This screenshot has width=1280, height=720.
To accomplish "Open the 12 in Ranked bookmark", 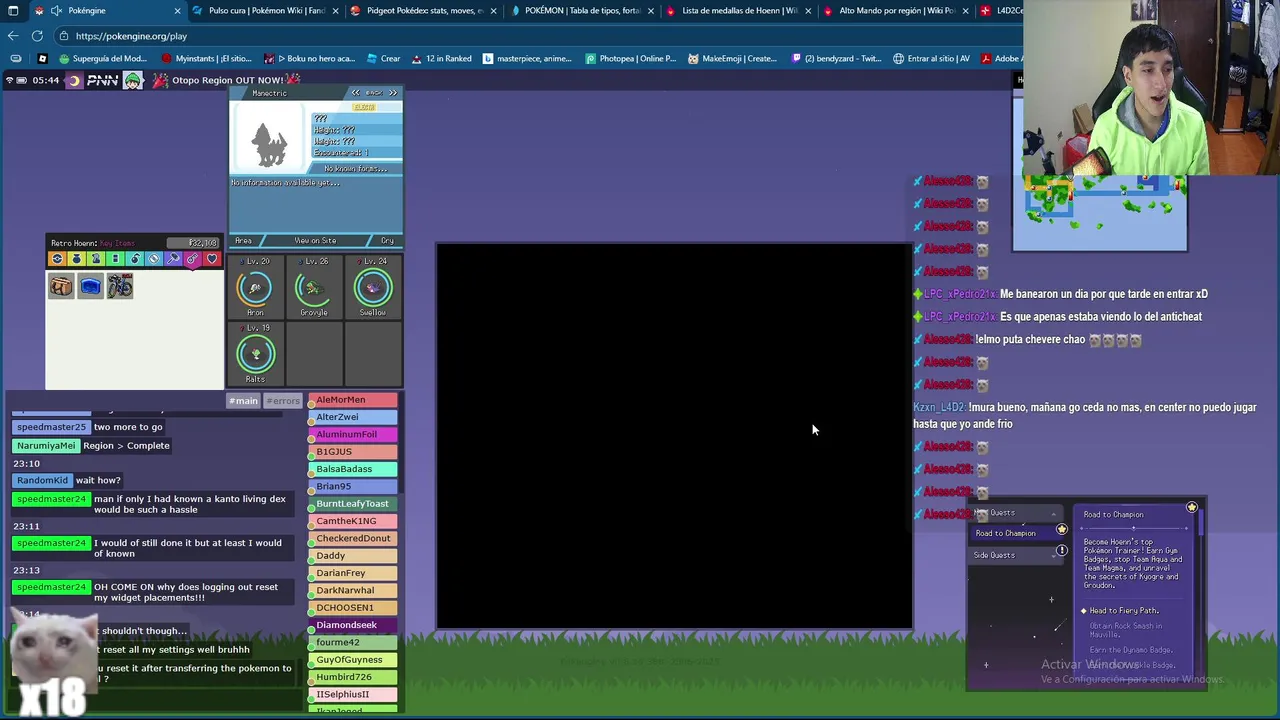I will [x=441, y=58].
